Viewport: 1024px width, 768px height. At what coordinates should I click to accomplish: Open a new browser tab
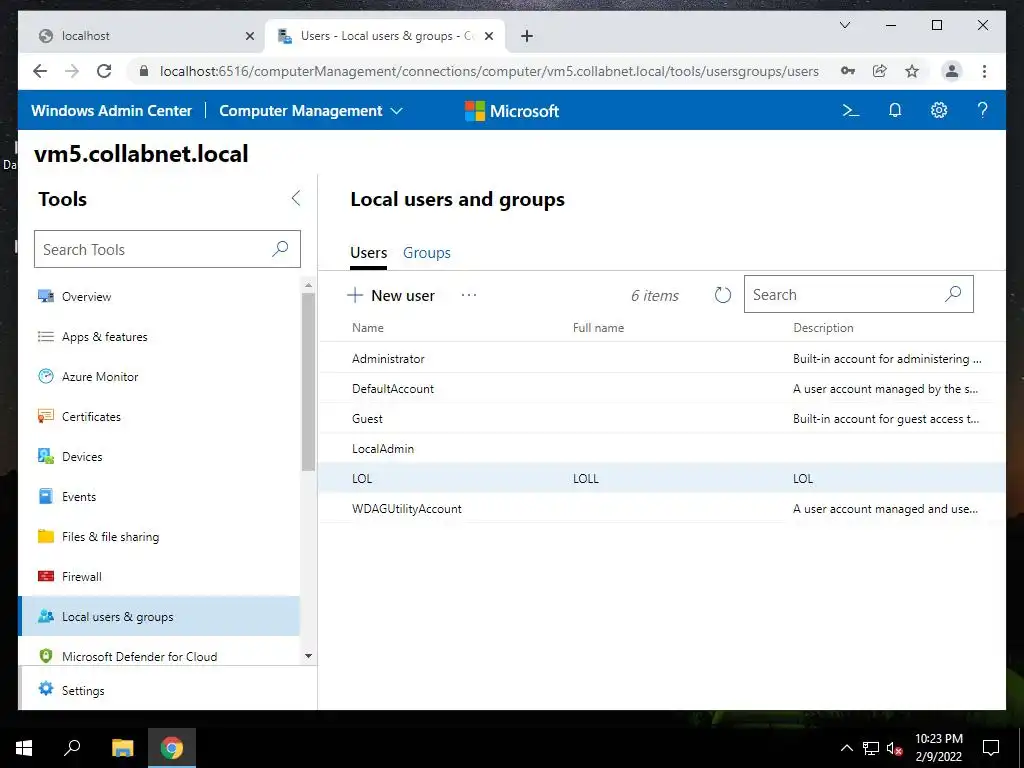[x=527, y=36]
